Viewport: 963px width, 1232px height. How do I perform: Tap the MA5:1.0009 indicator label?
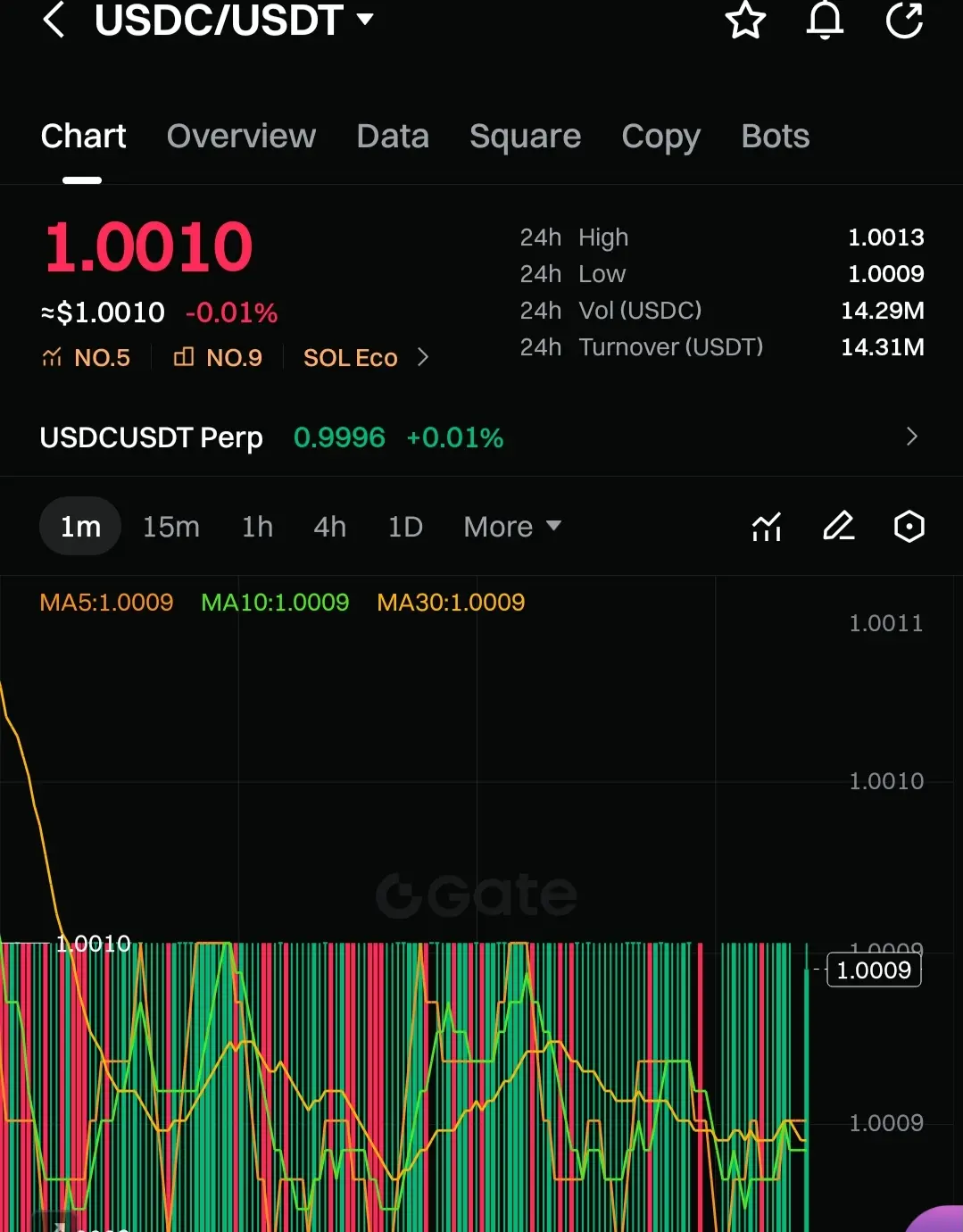point(106,603)
